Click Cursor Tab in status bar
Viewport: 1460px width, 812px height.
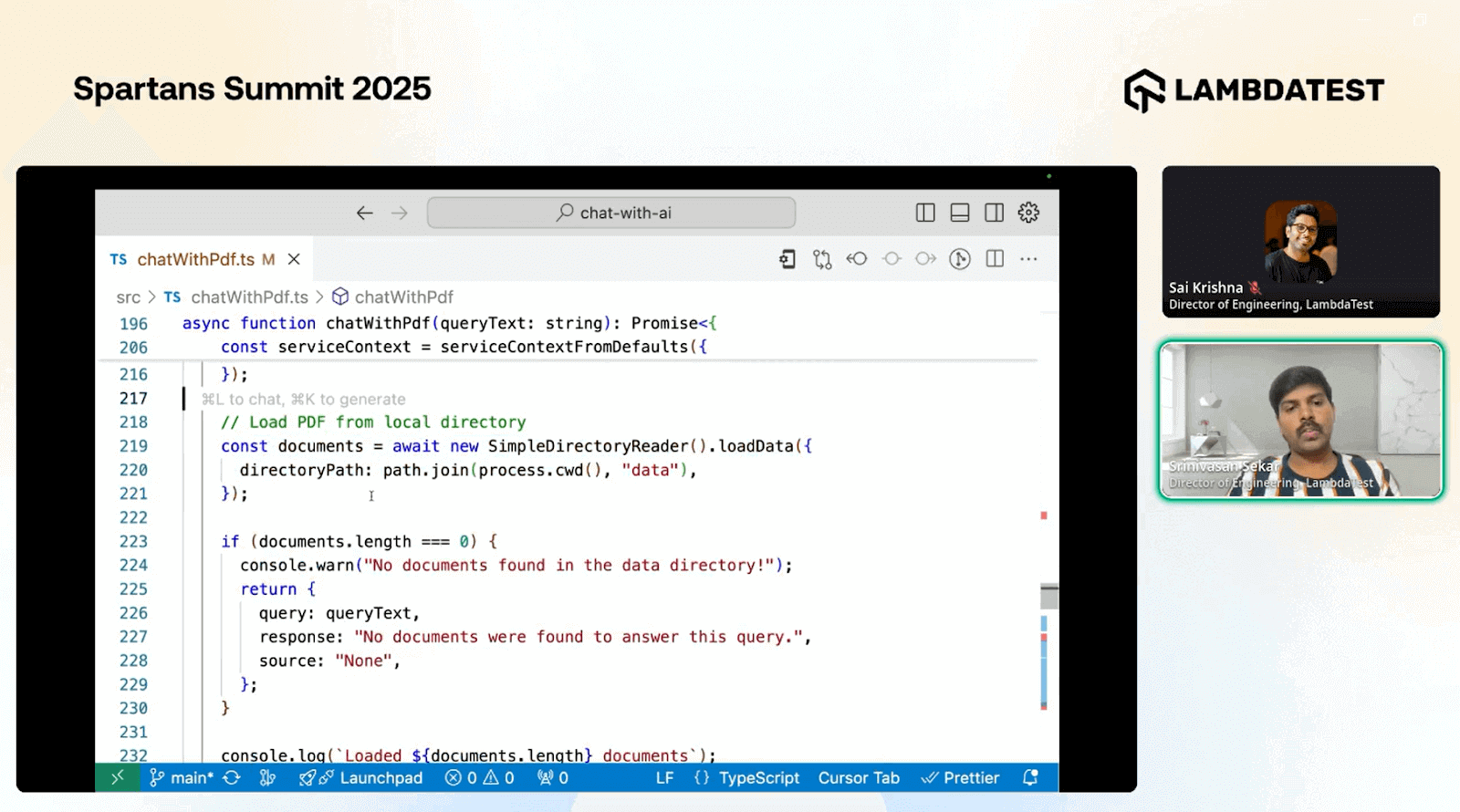click(x=859, y=777)
